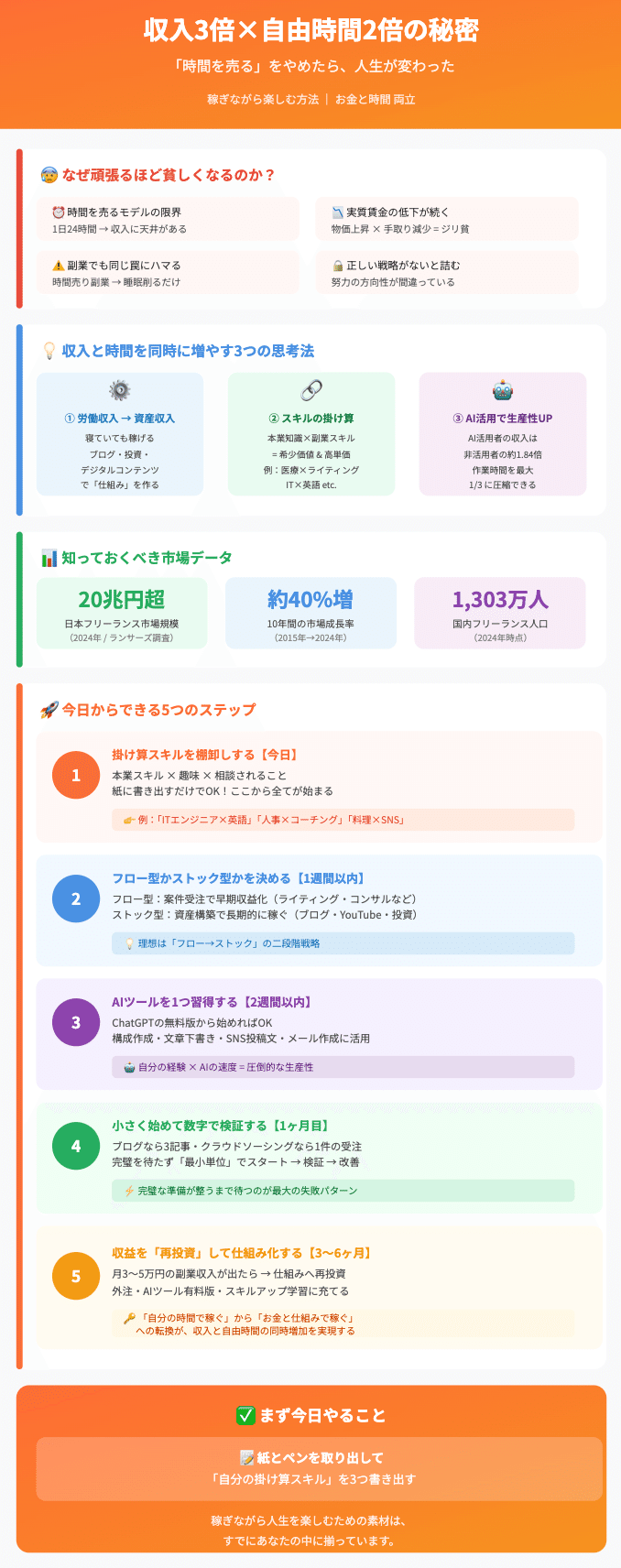Click the 20兆円超 market size figure

pos(121,599)
